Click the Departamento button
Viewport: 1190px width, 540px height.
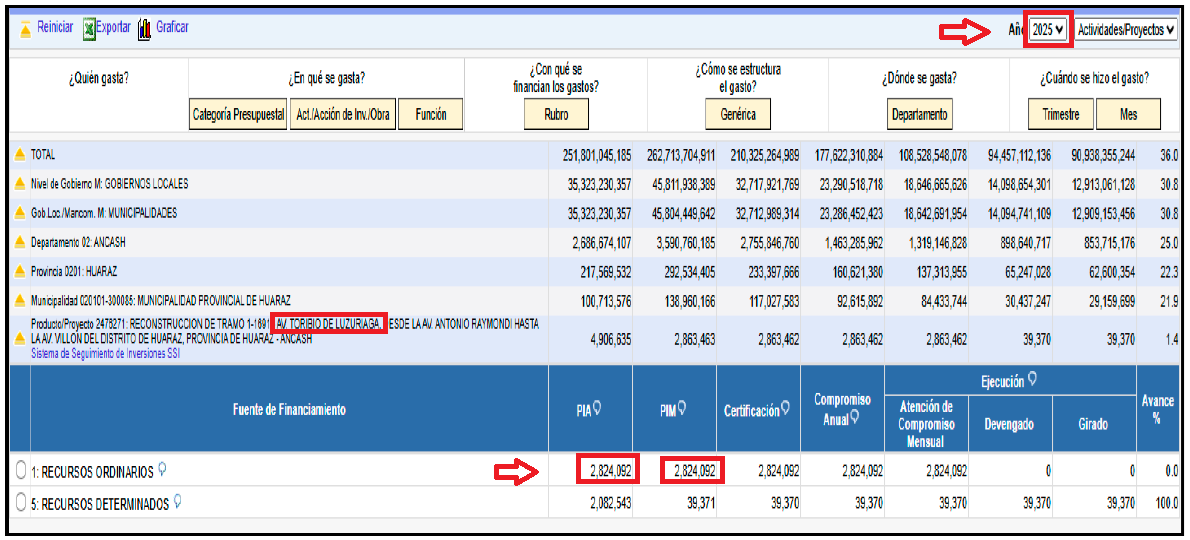(920, 115)
